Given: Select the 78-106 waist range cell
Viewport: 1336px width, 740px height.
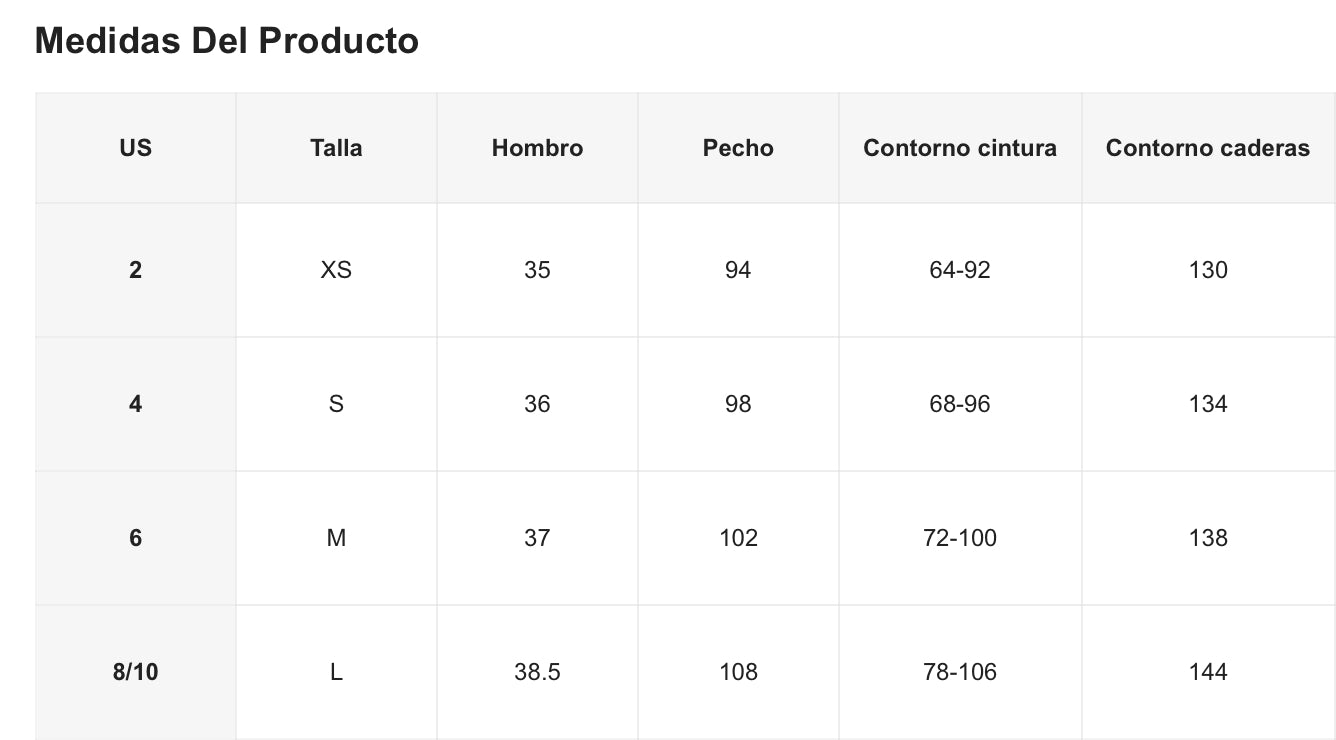Looking at the screenshot, I should [960, 672].
